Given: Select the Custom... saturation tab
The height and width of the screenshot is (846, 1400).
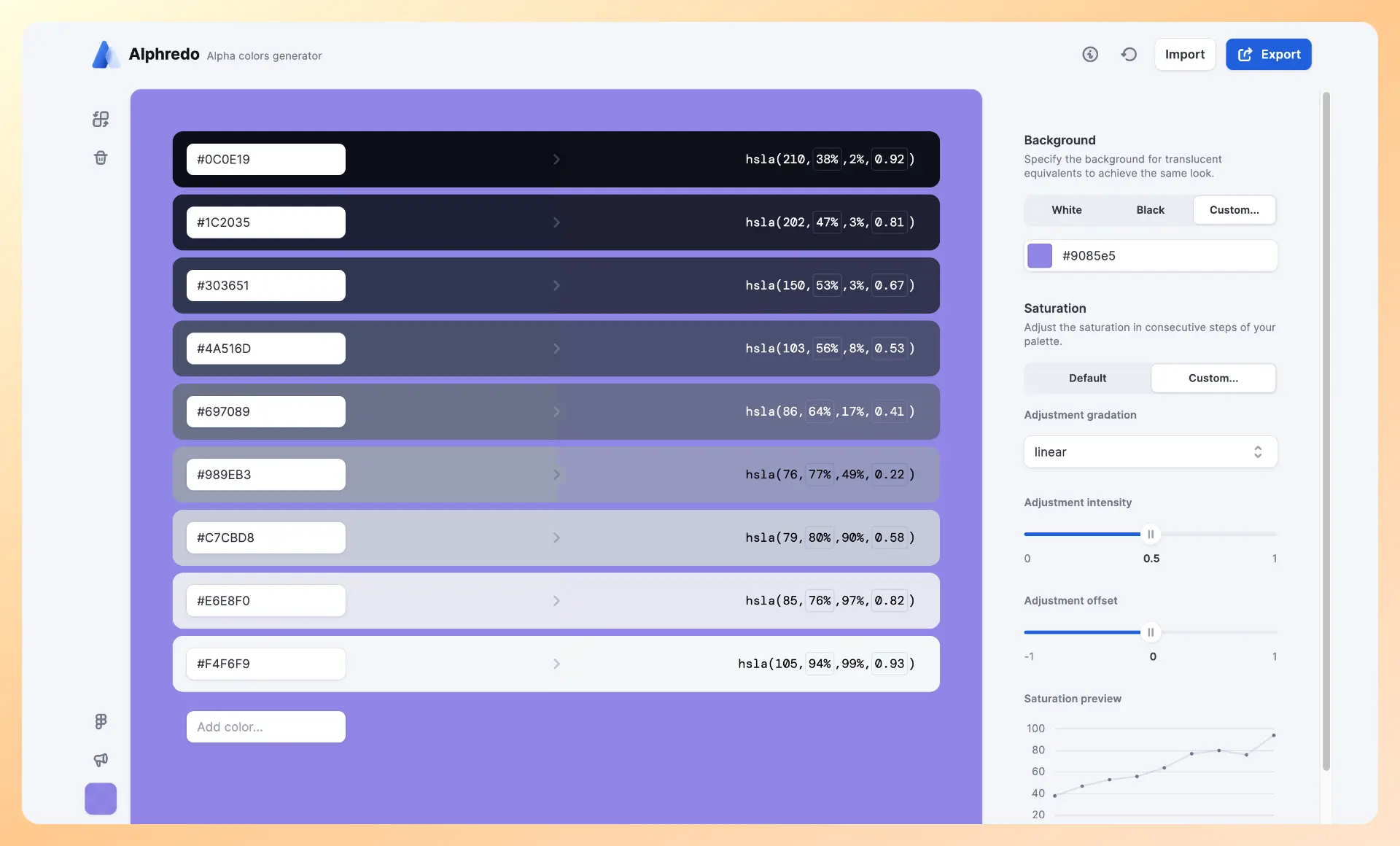Looking at the screenshot, I should pyautogui.click(x=1213, y=379).
